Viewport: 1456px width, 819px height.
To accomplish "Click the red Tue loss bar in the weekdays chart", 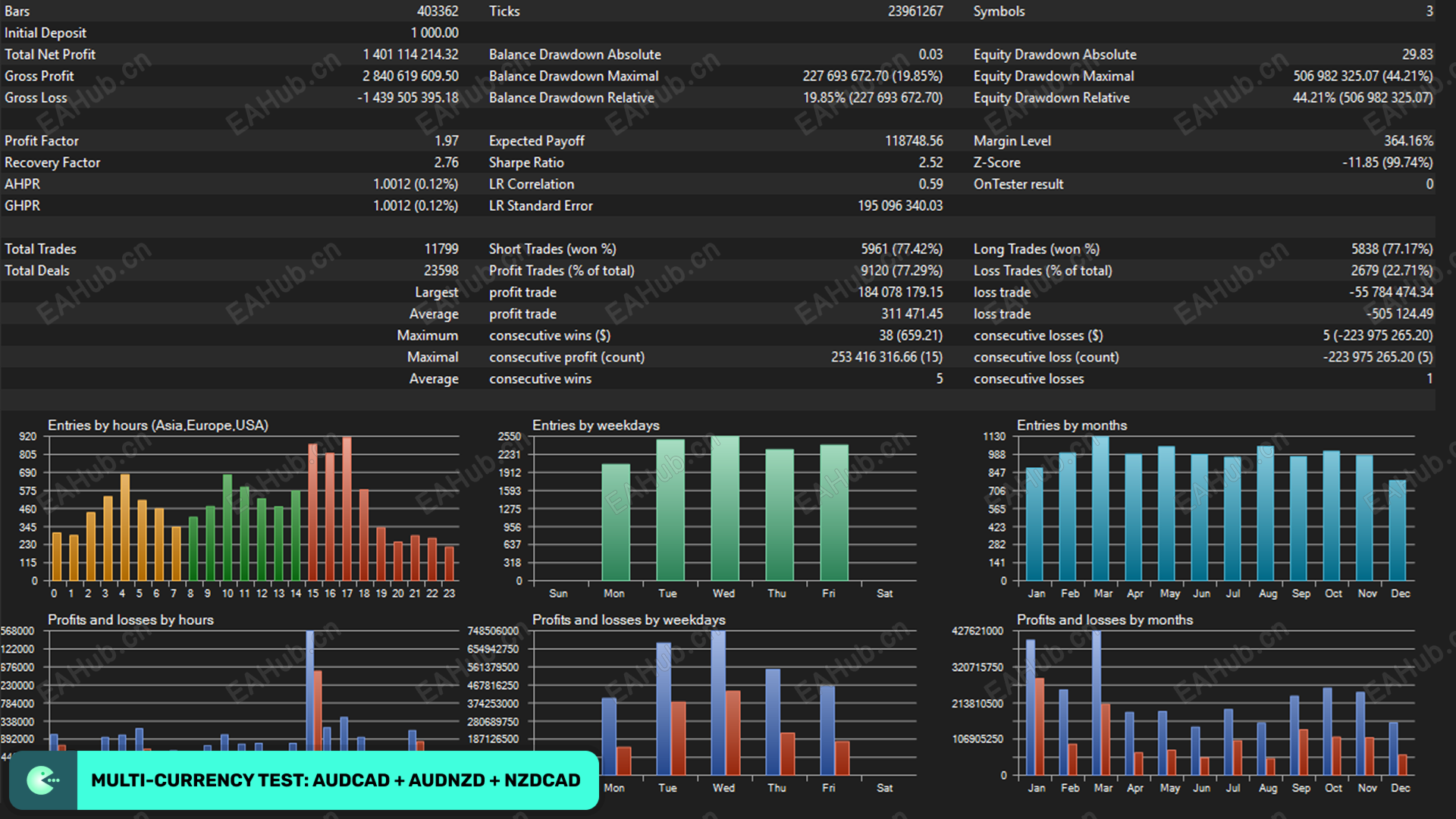I will (678, 737).
